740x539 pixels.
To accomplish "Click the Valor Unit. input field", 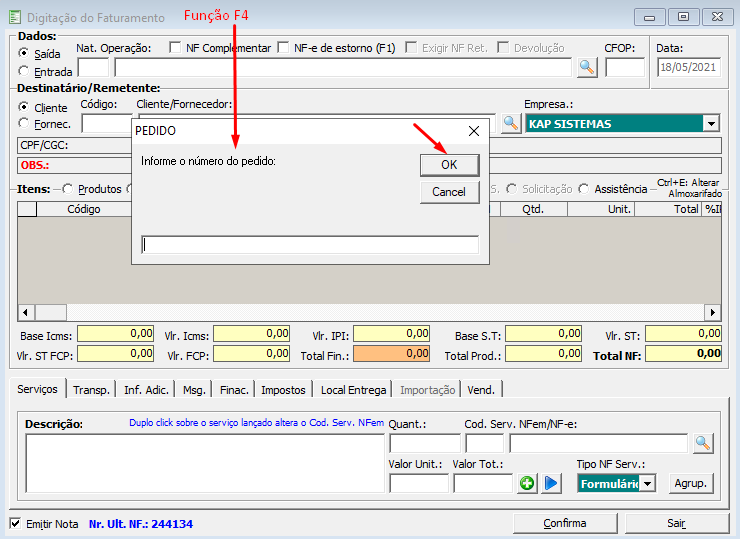I will click(419, 484).
